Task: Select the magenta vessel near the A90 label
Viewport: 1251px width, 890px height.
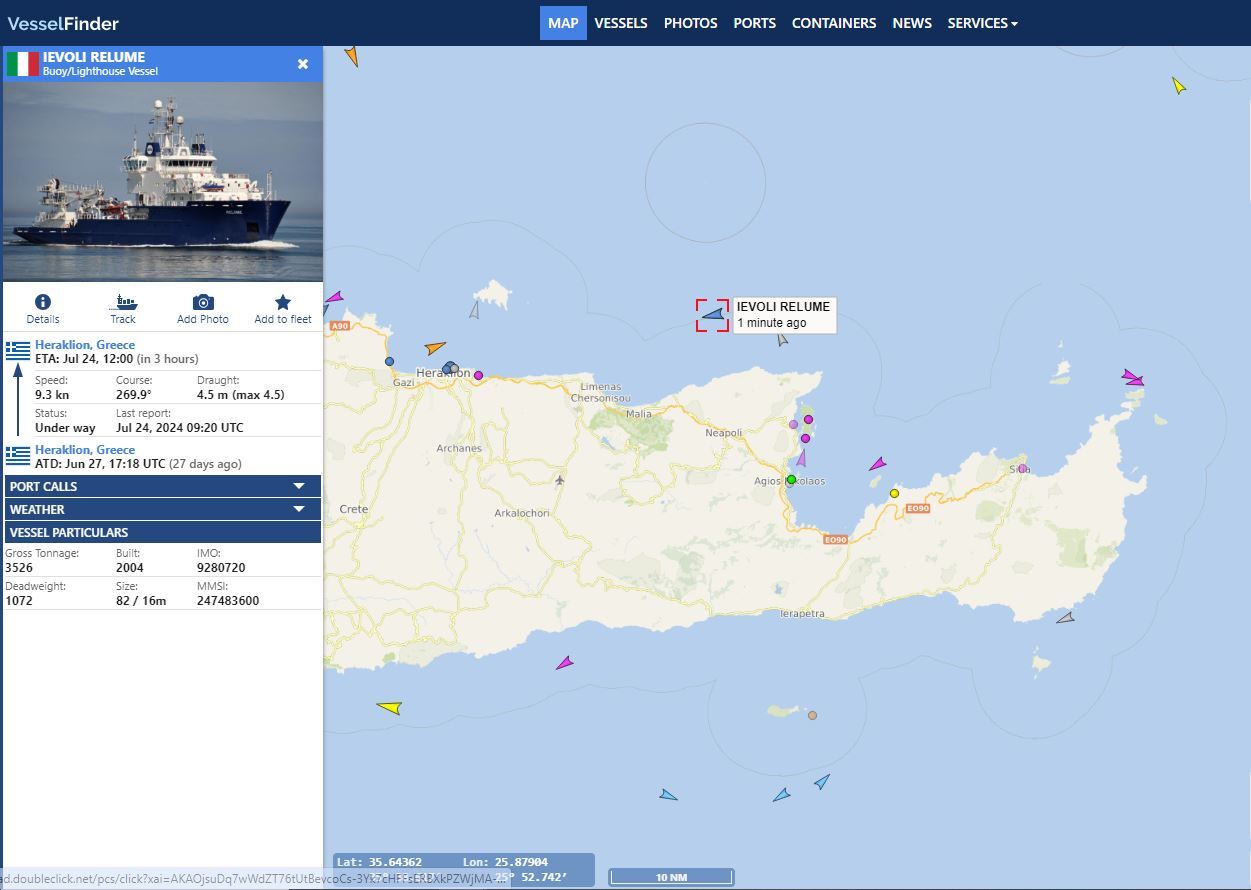Action: 334,297
